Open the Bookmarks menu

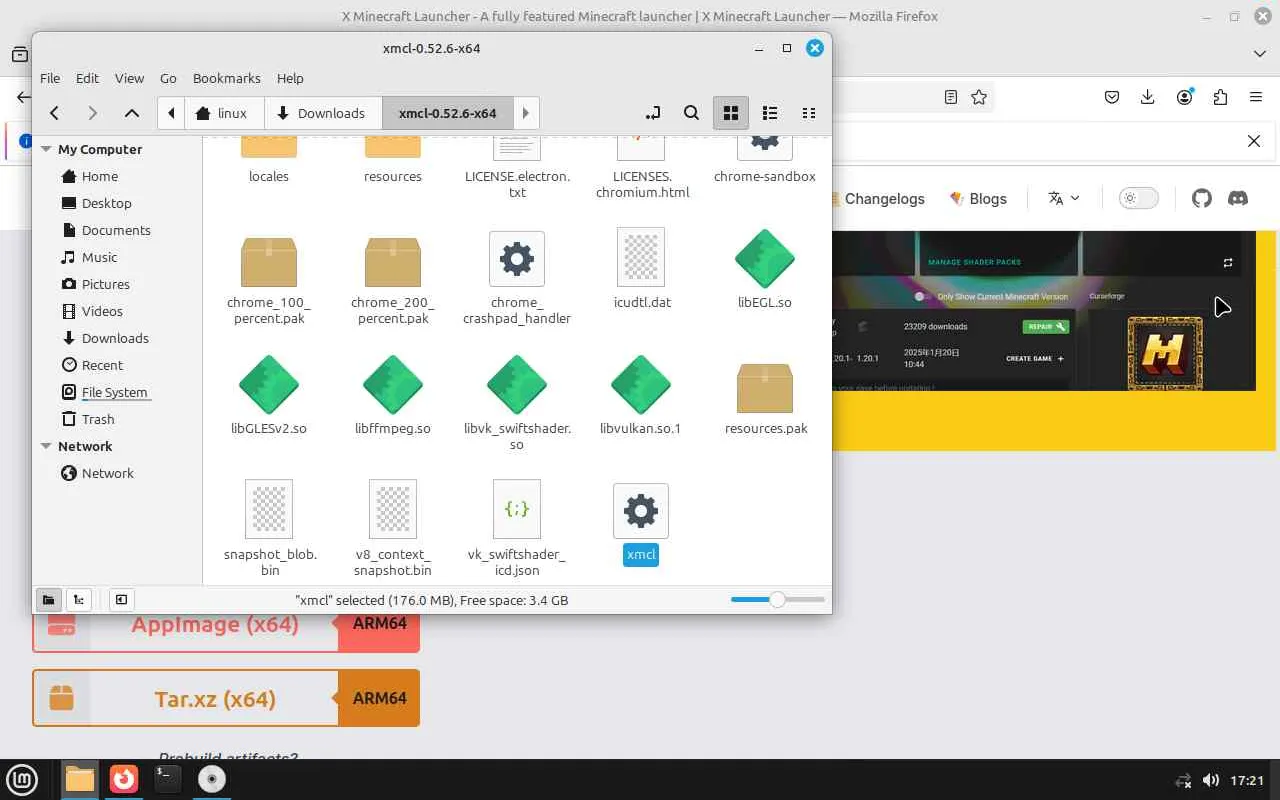pyautogui.click(x=227, y=78)
